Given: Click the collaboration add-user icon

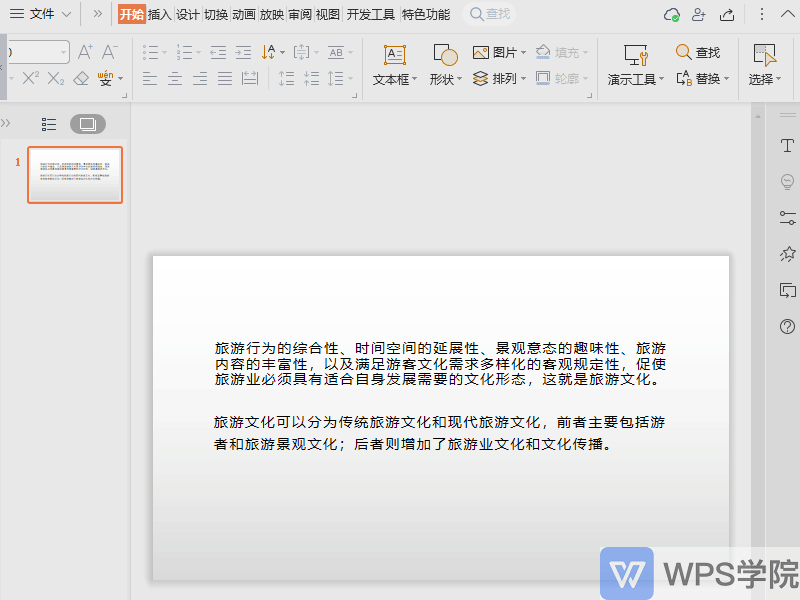Looking at the screenshot, I should (698, 14).
